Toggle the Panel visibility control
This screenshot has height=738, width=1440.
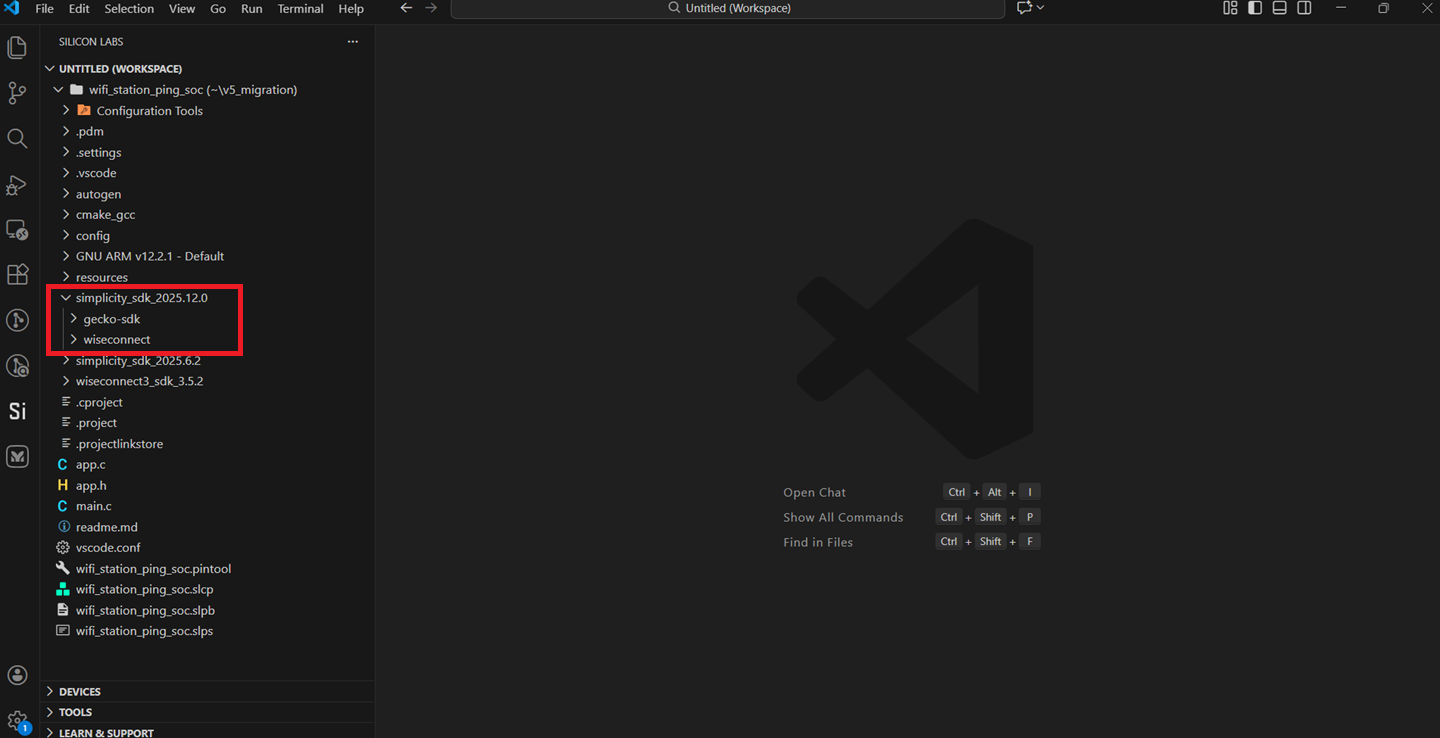point(1280,8)
